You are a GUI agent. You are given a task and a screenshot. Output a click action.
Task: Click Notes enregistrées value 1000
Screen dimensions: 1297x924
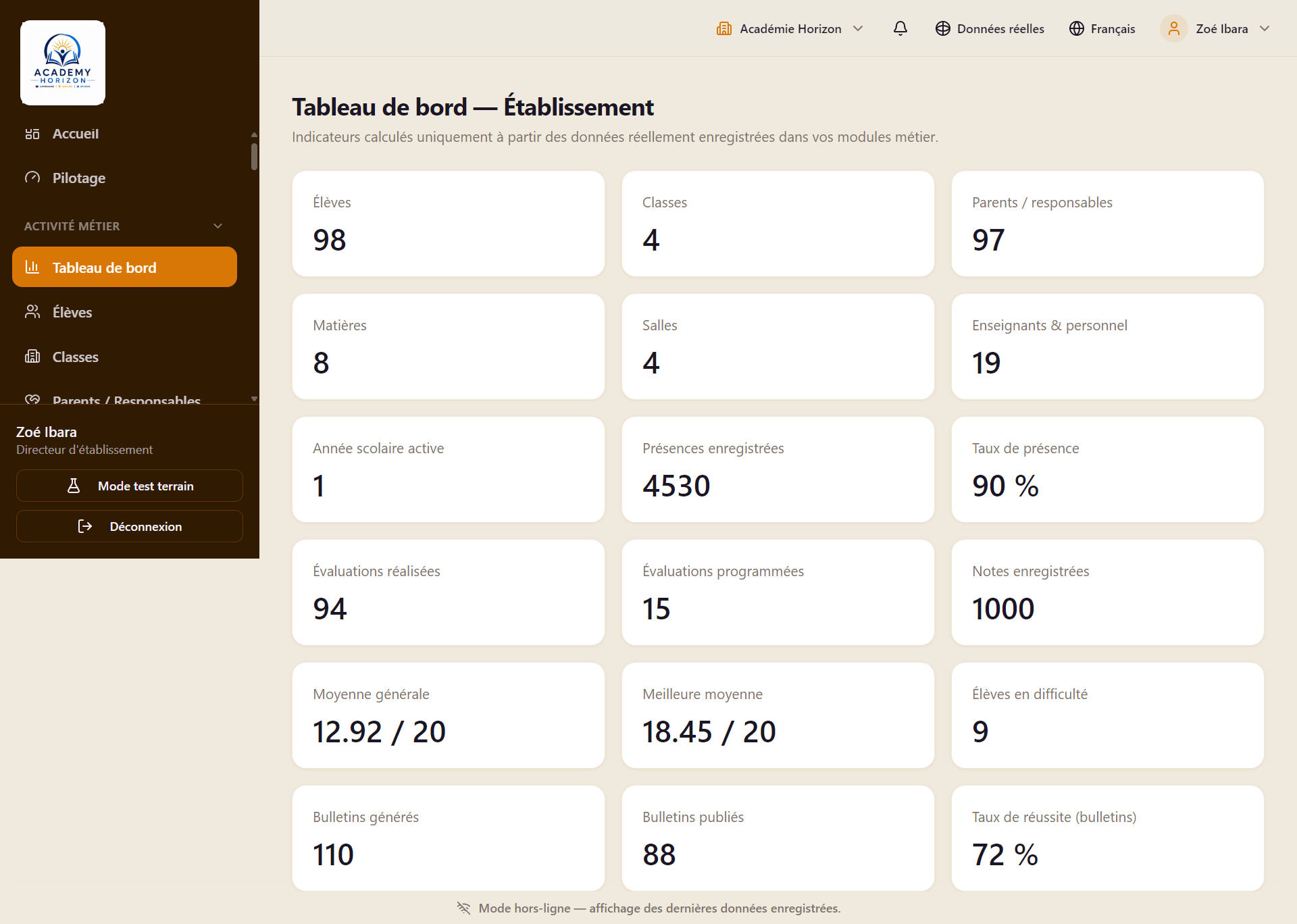click(1003, 609)
